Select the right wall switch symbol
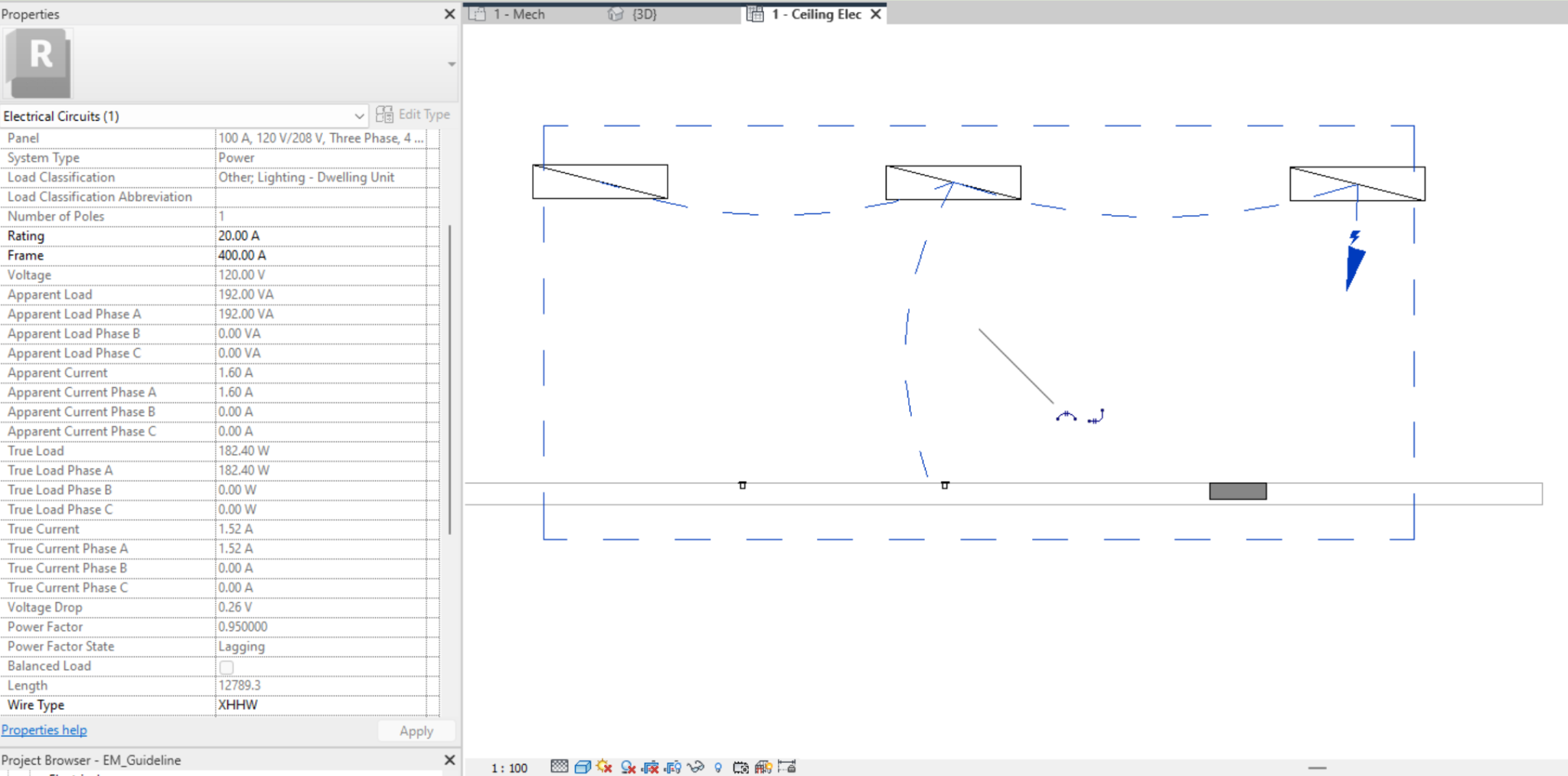Screen dimensions: 1568x776 tap(945, 484)
